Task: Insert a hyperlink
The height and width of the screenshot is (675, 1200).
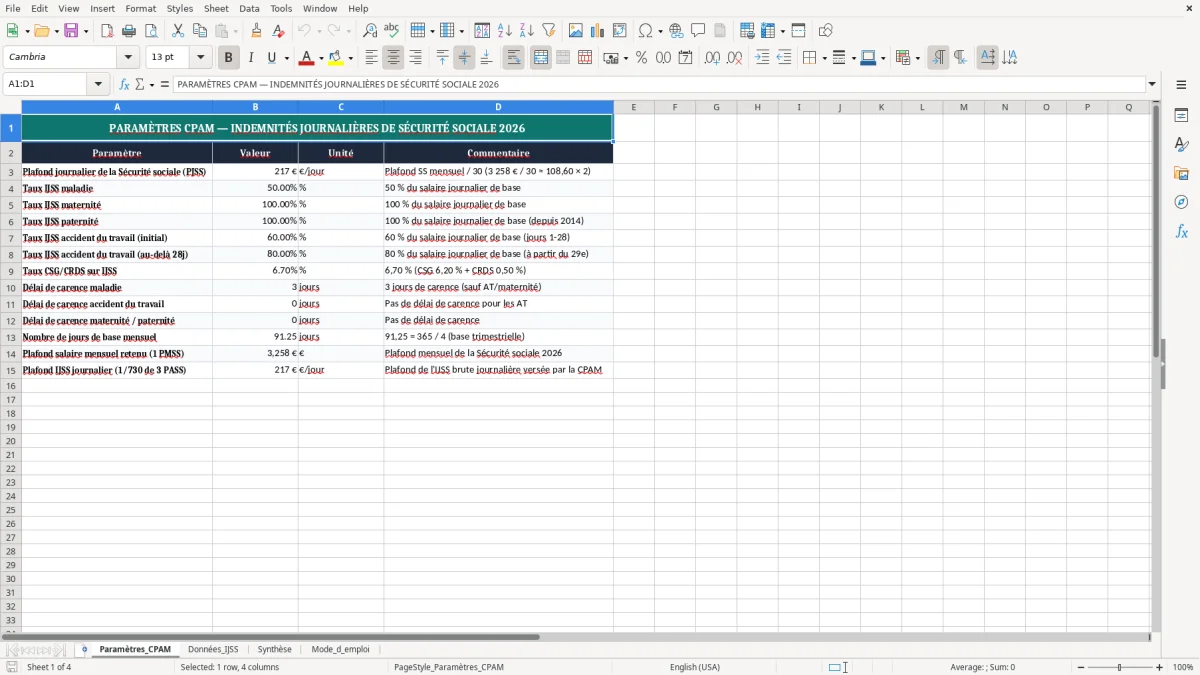Action: tap(677, 31)
